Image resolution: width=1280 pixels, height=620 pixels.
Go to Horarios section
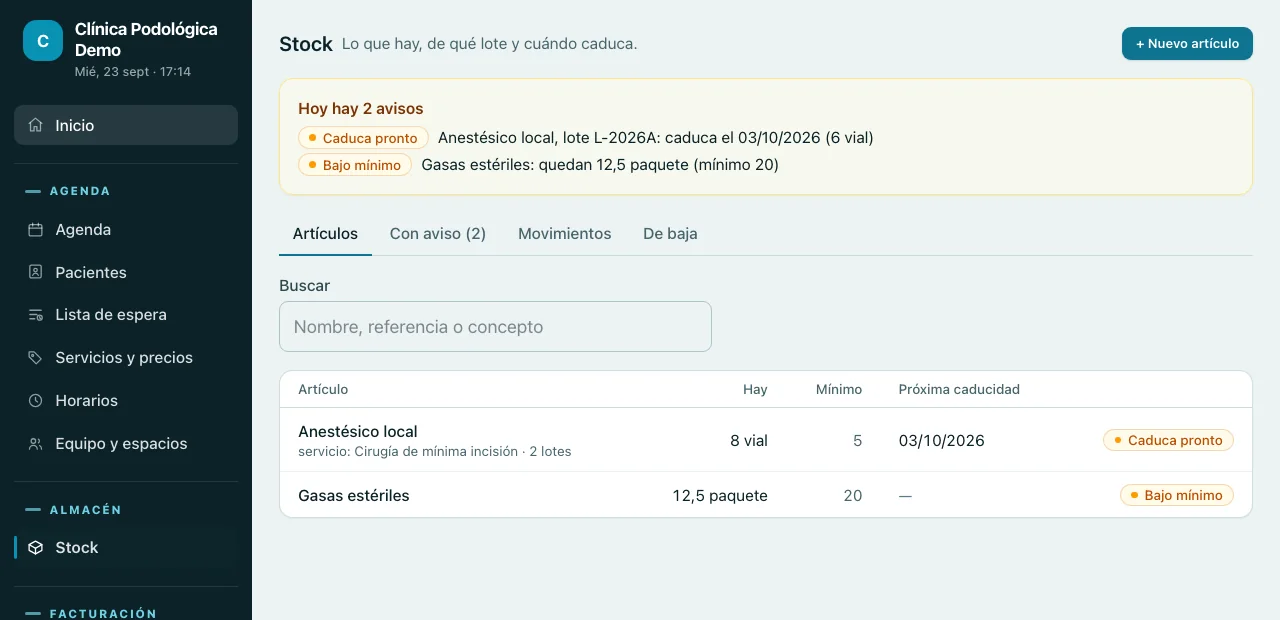pyautogui.click(x=126, y=401)
